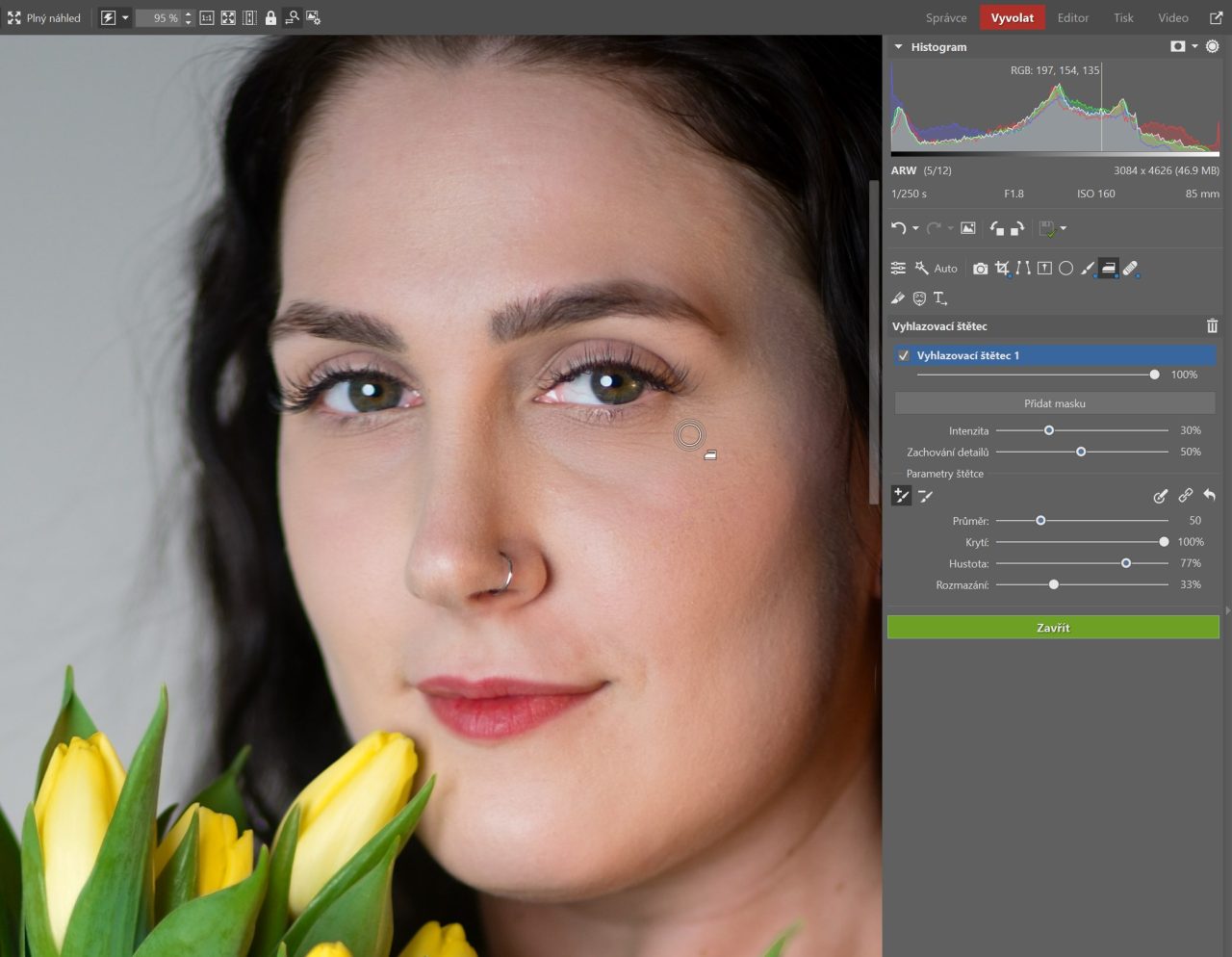
Task: Switch to the Editor tab
Action: coord(1073,18)
